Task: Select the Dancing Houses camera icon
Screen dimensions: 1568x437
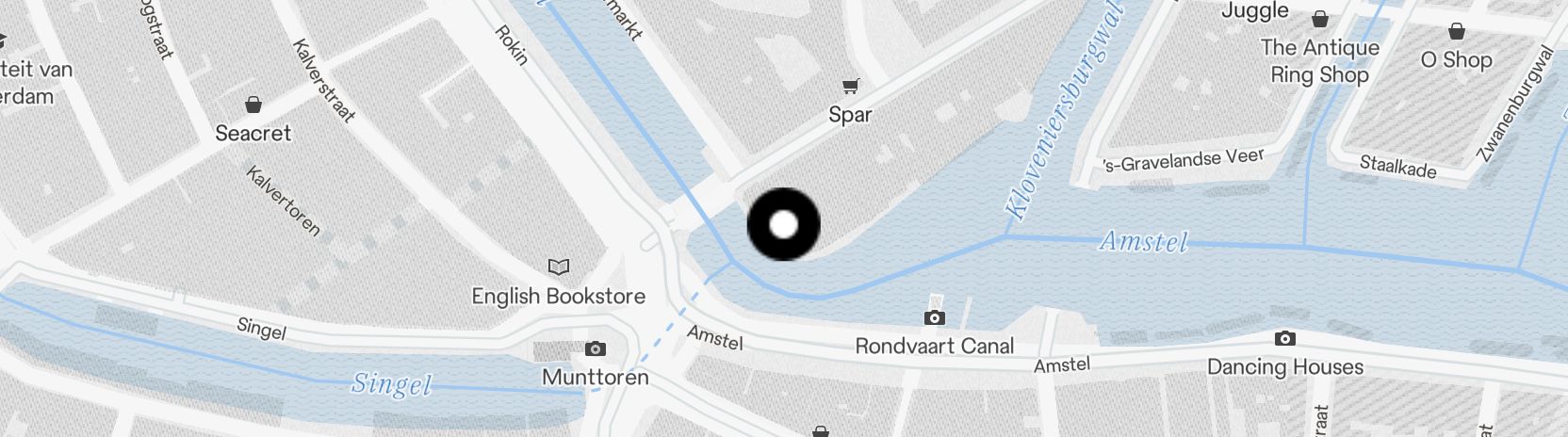Action: (1284, 338)
